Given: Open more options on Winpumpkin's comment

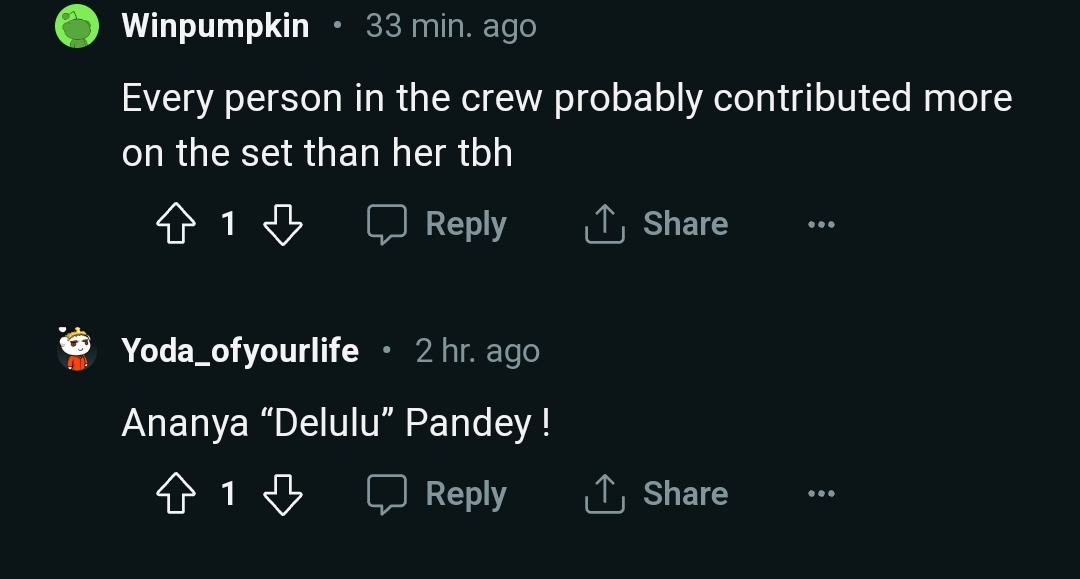Looking at the screenshot, I should click(821, 225).
